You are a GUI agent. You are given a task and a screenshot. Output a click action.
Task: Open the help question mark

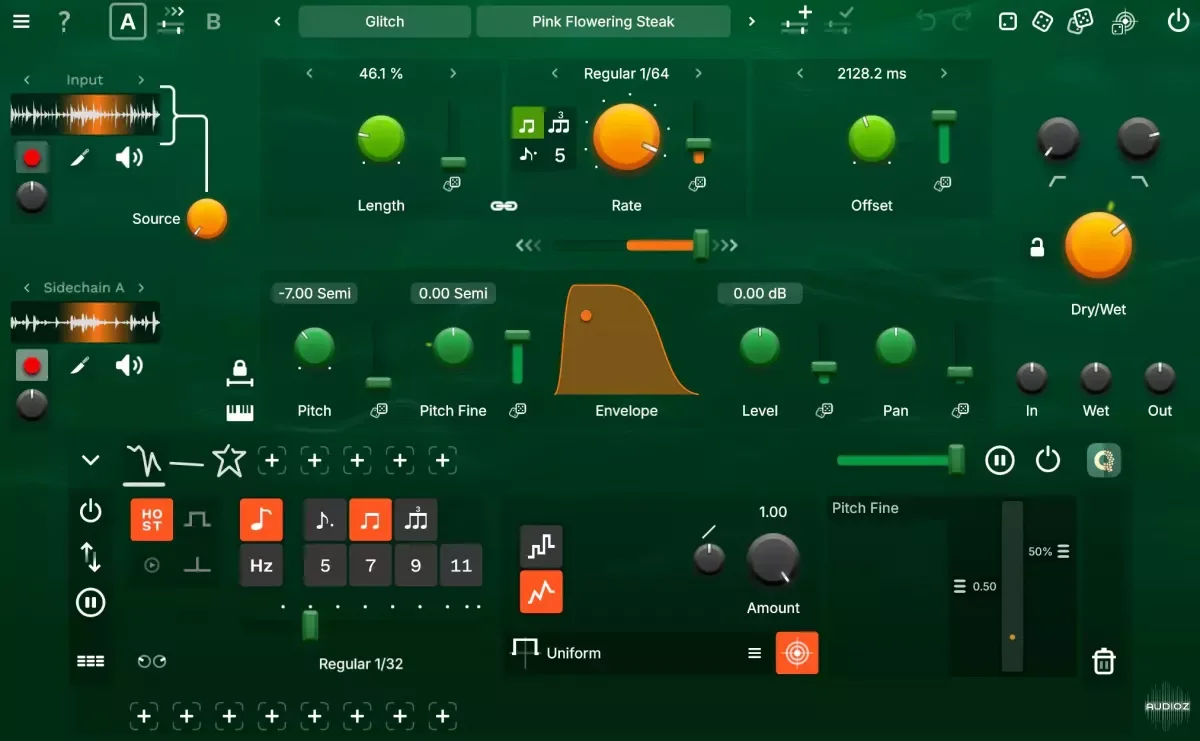click(x=64, y=21)
